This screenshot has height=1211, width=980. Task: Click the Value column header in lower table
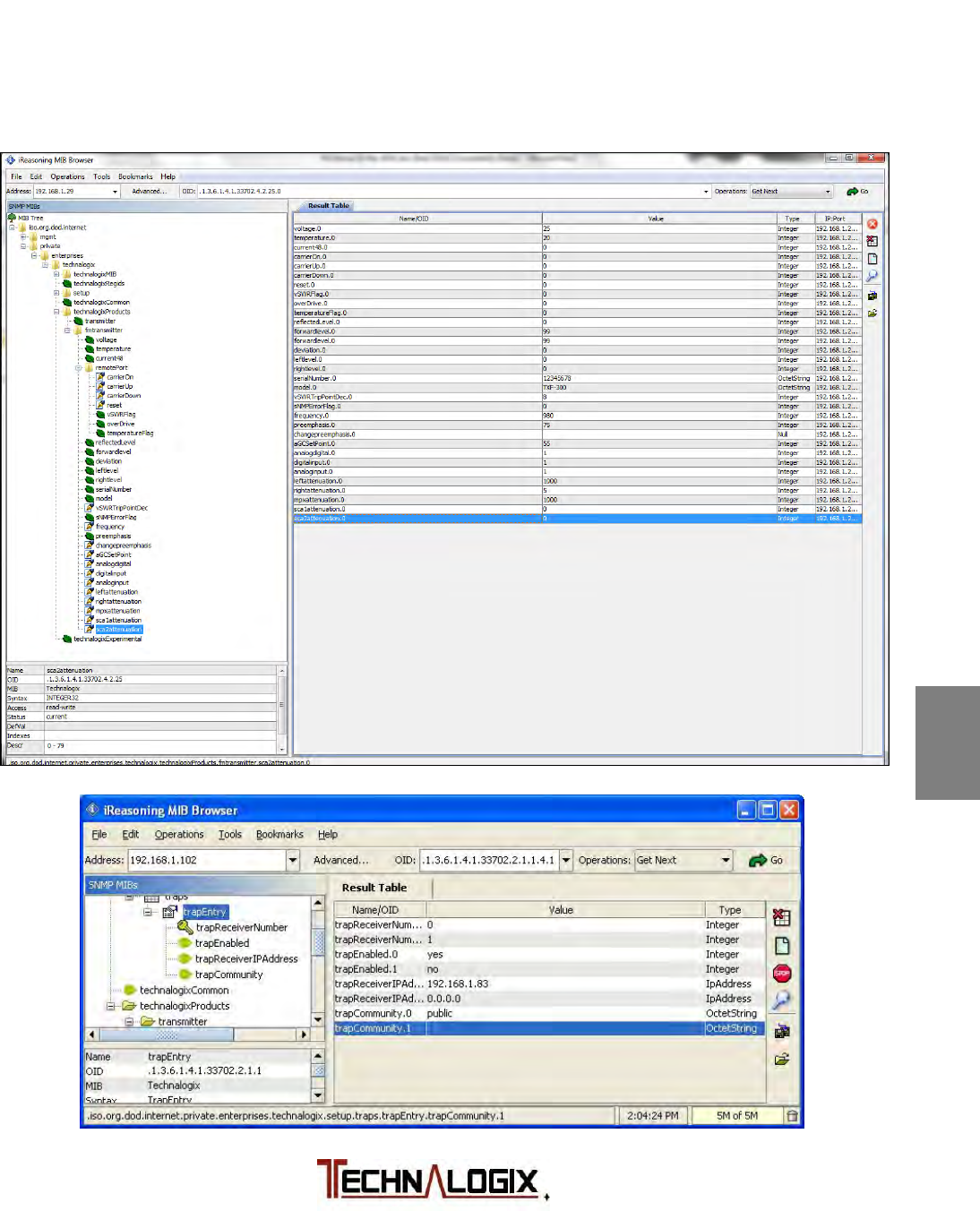[x=561, y=910]
